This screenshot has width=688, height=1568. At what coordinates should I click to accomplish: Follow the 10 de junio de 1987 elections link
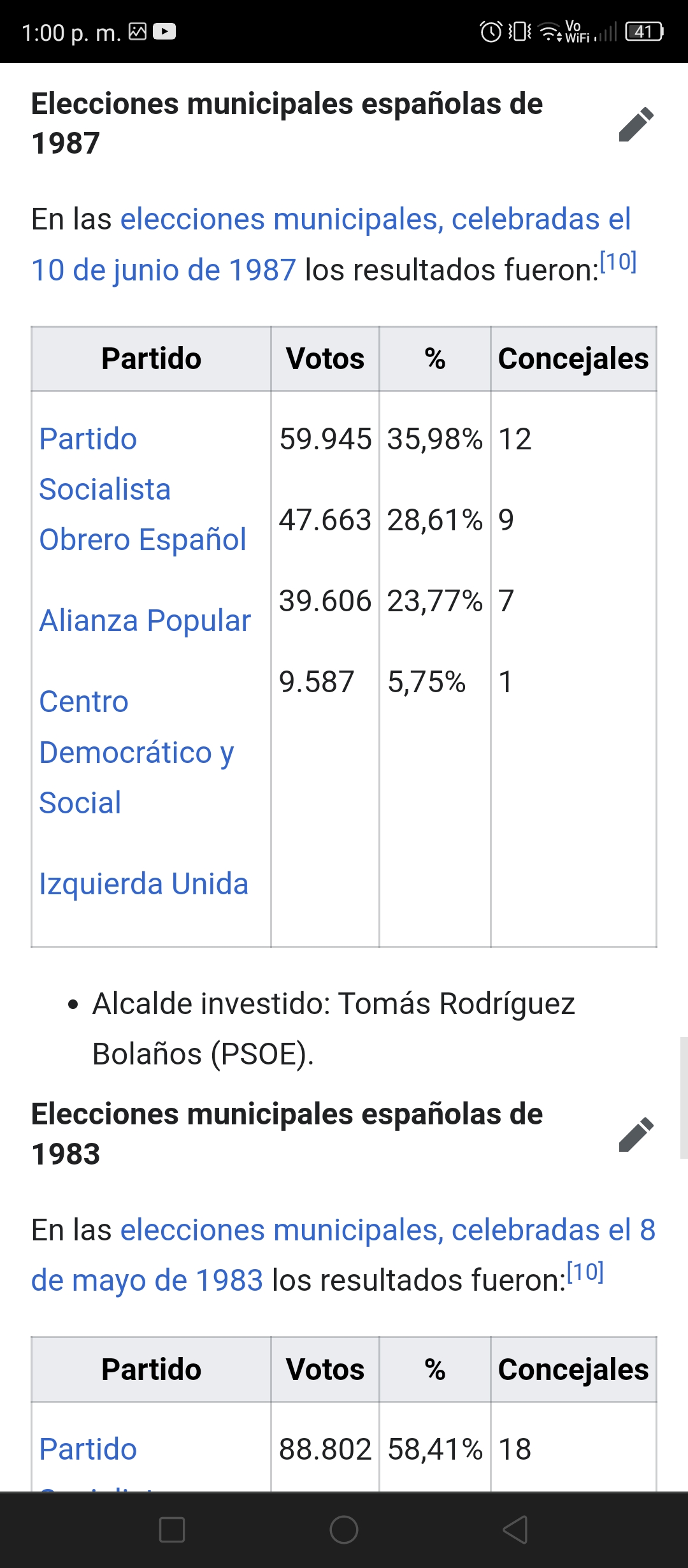point(331,244)
